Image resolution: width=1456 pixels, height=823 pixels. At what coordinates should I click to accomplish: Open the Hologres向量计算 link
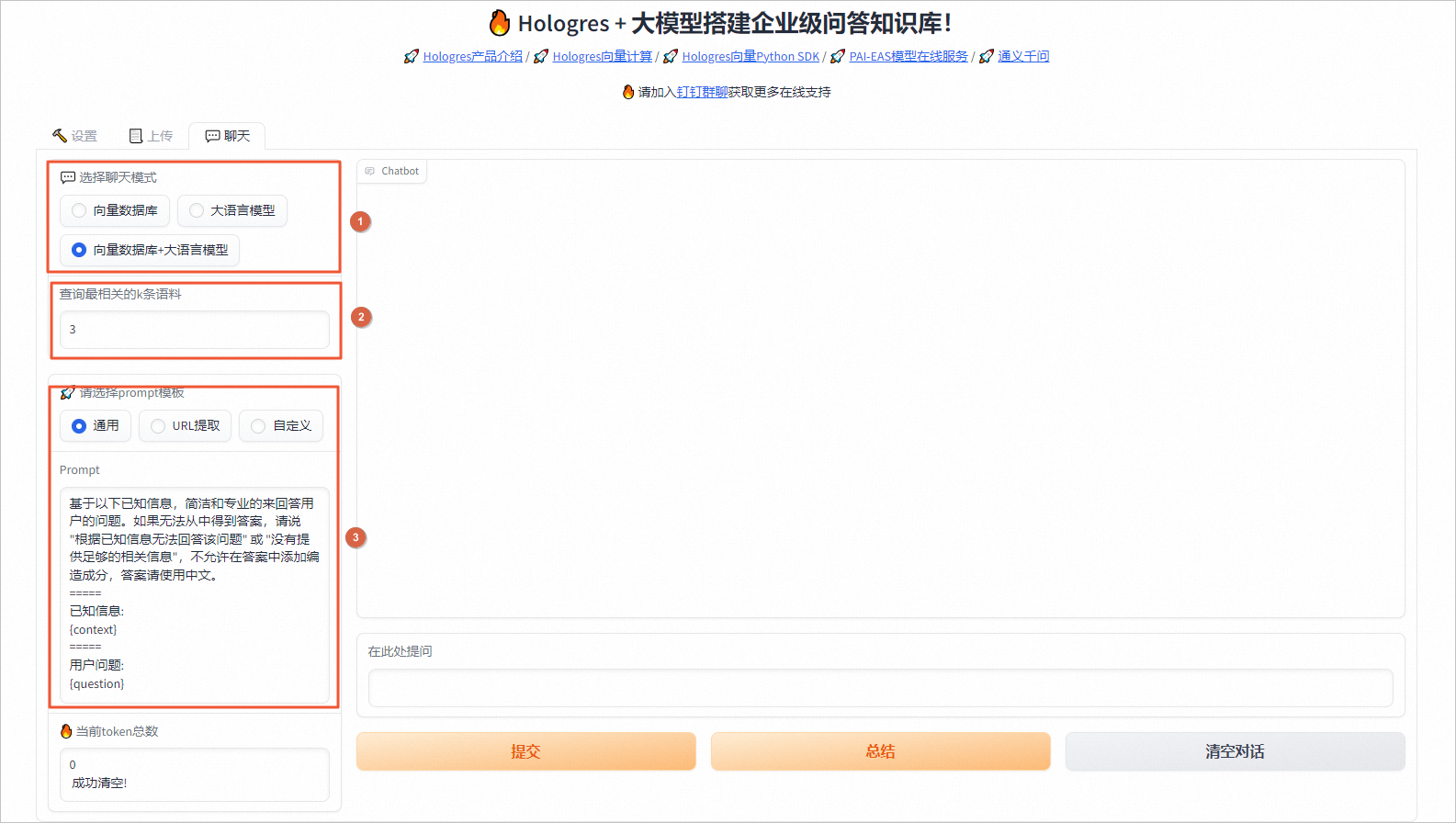pos(602,56)
